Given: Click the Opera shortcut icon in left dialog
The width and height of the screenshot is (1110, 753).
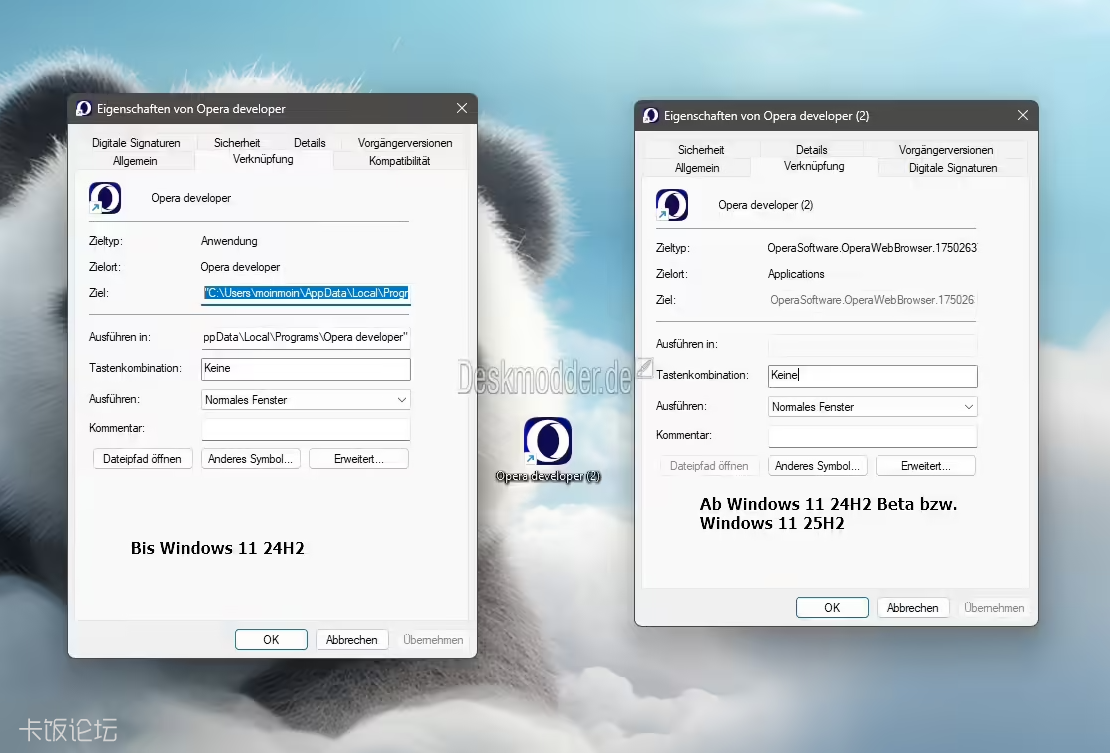Looking at the screenshot, I should pyautogui.click(x=105, y=198).
